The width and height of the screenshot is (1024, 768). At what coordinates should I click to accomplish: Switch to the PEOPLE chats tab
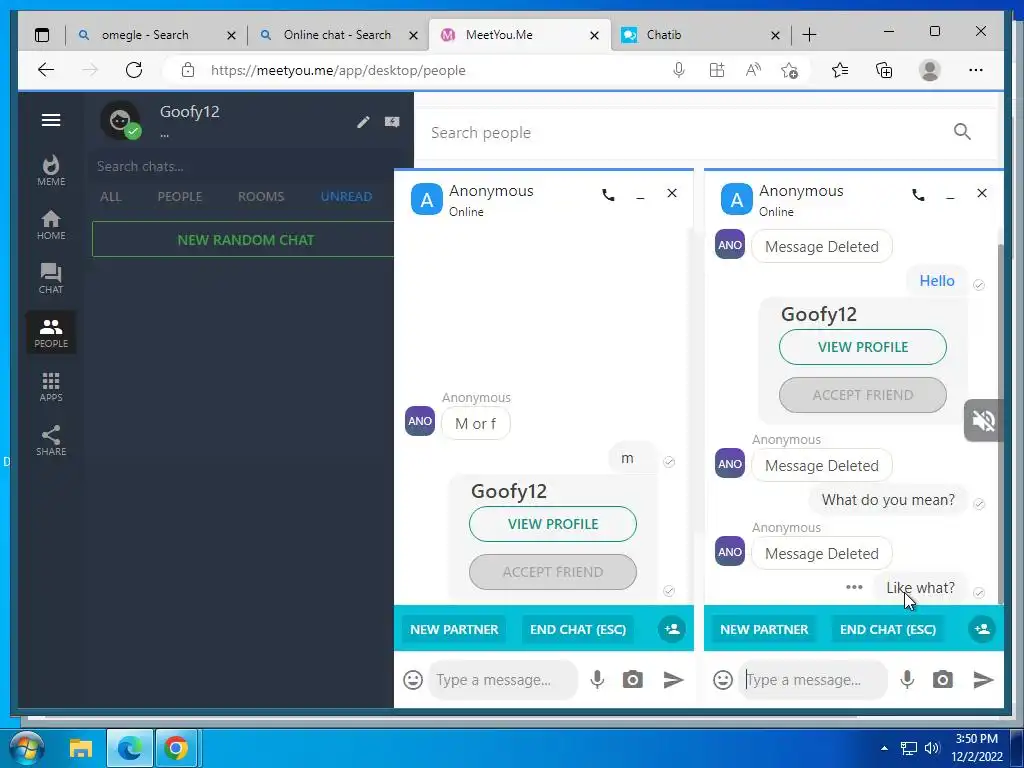coord(180,197)
